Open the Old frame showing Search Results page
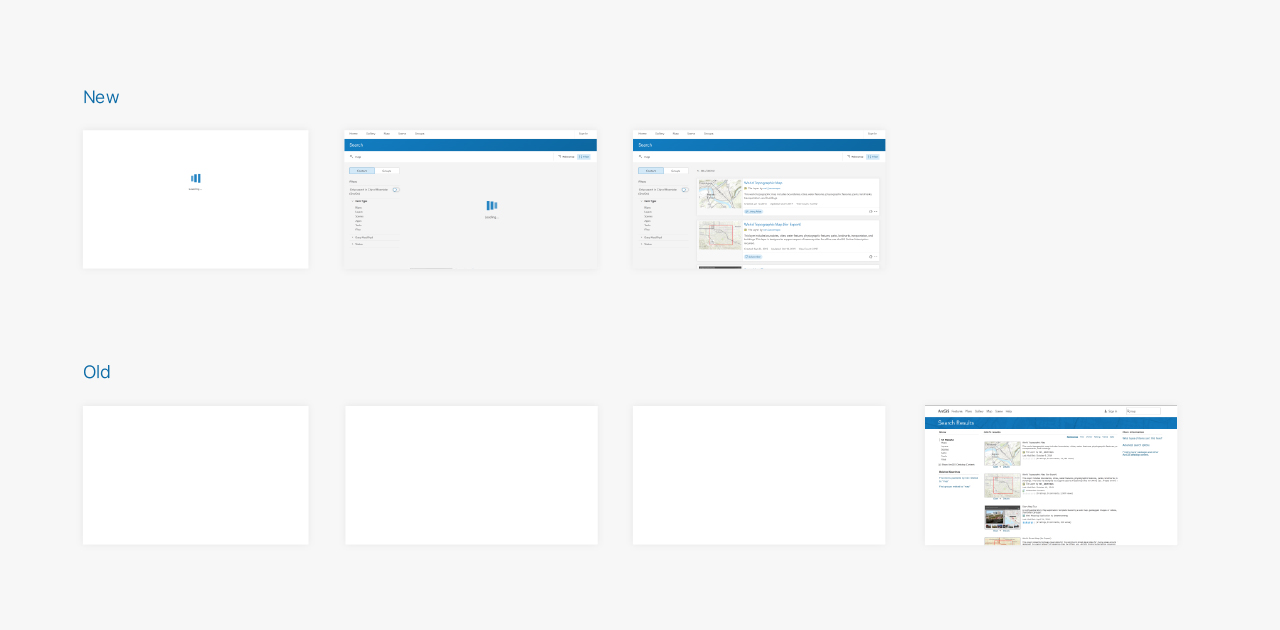 1051,475
